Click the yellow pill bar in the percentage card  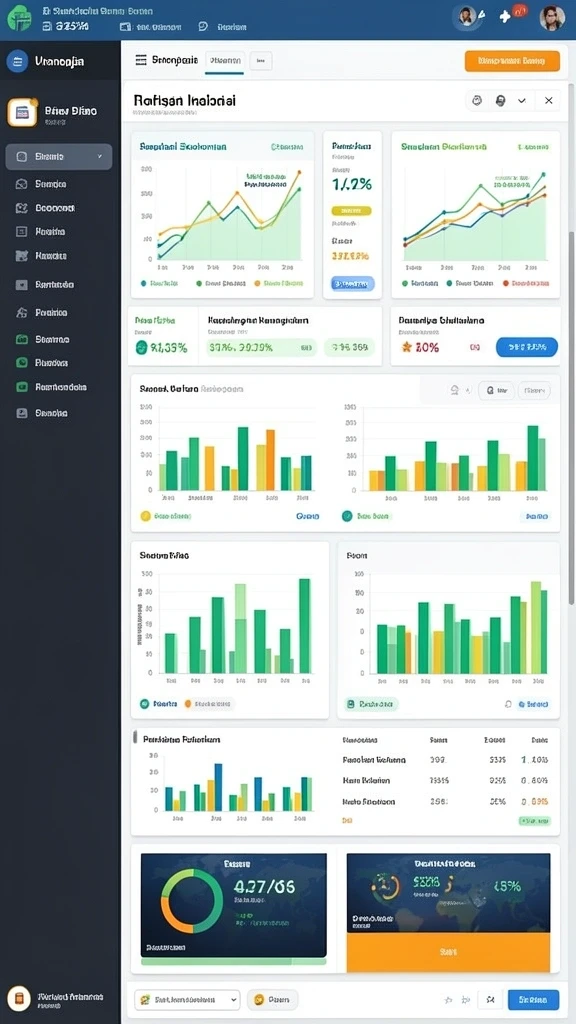(x=351, y=211)
